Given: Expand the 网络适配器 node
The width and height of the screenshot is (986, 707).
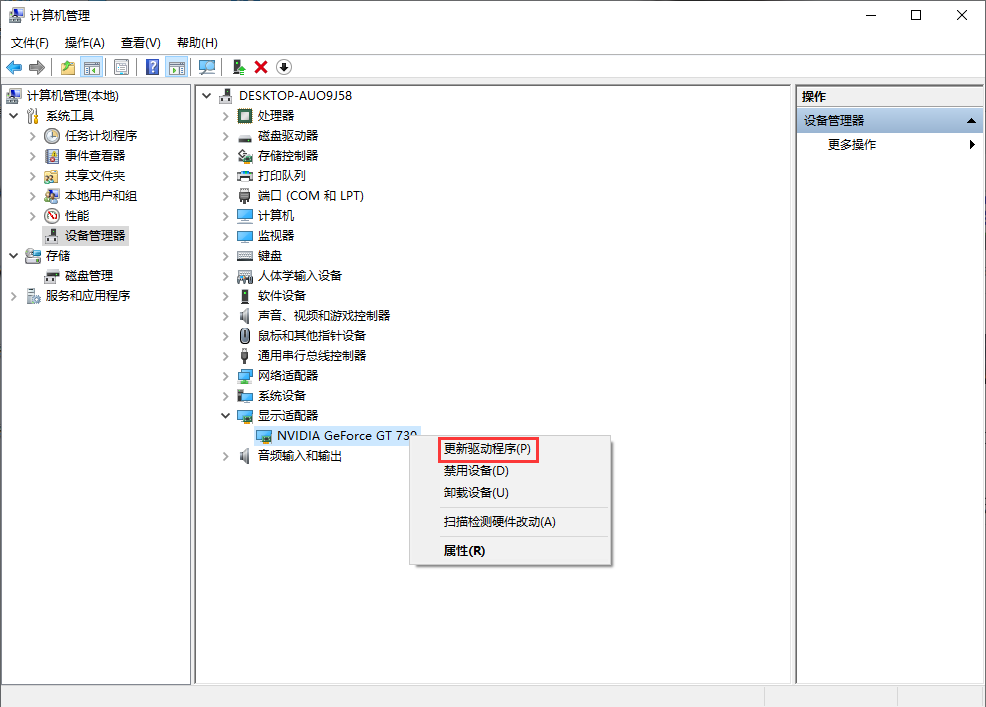Looking at the screenshot, I should tap(226, 376).
